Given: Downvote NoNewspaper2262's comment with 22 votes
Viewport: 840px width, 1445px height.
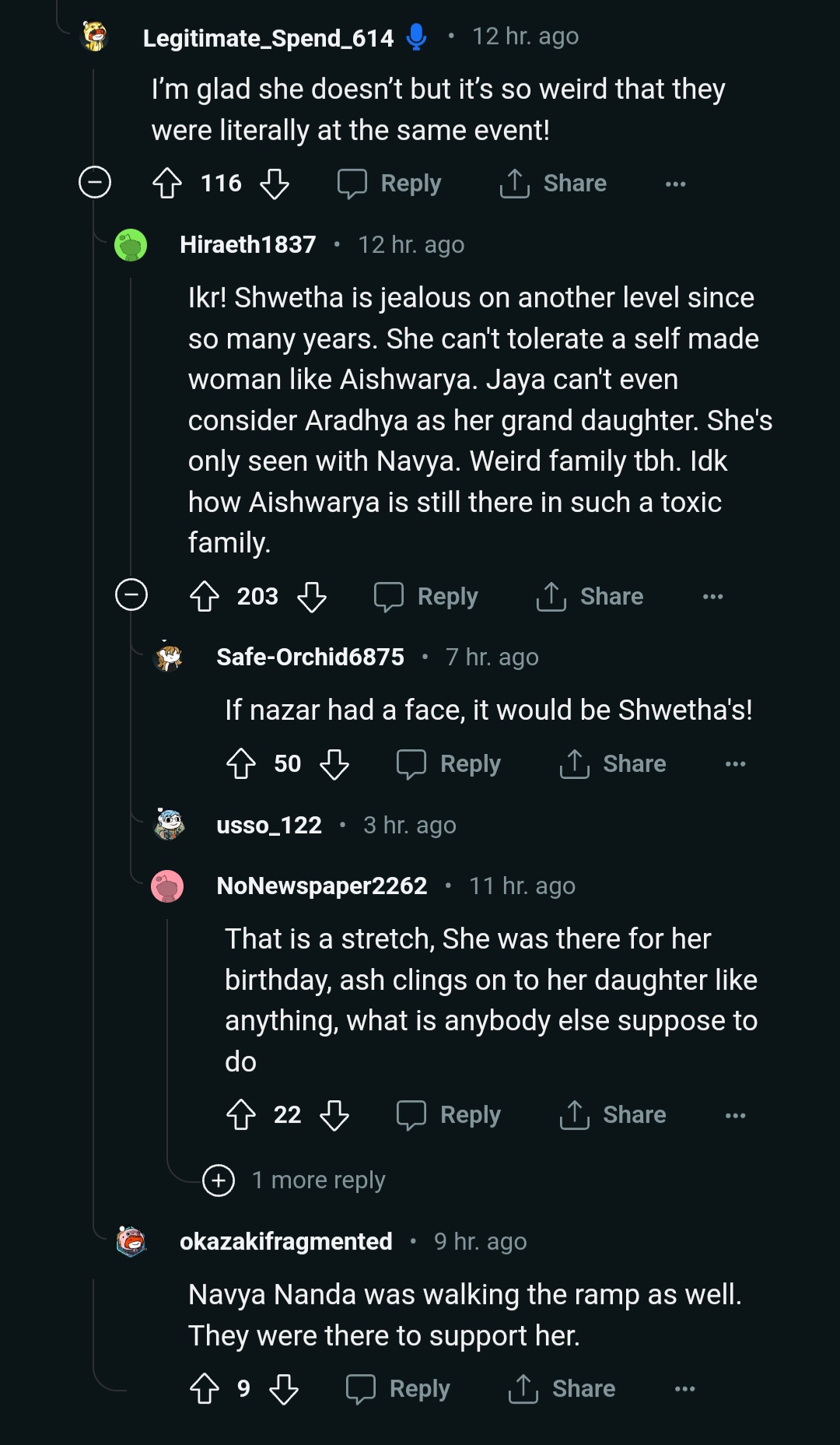Looking at the screenshot, I should tap(334, 1115).
